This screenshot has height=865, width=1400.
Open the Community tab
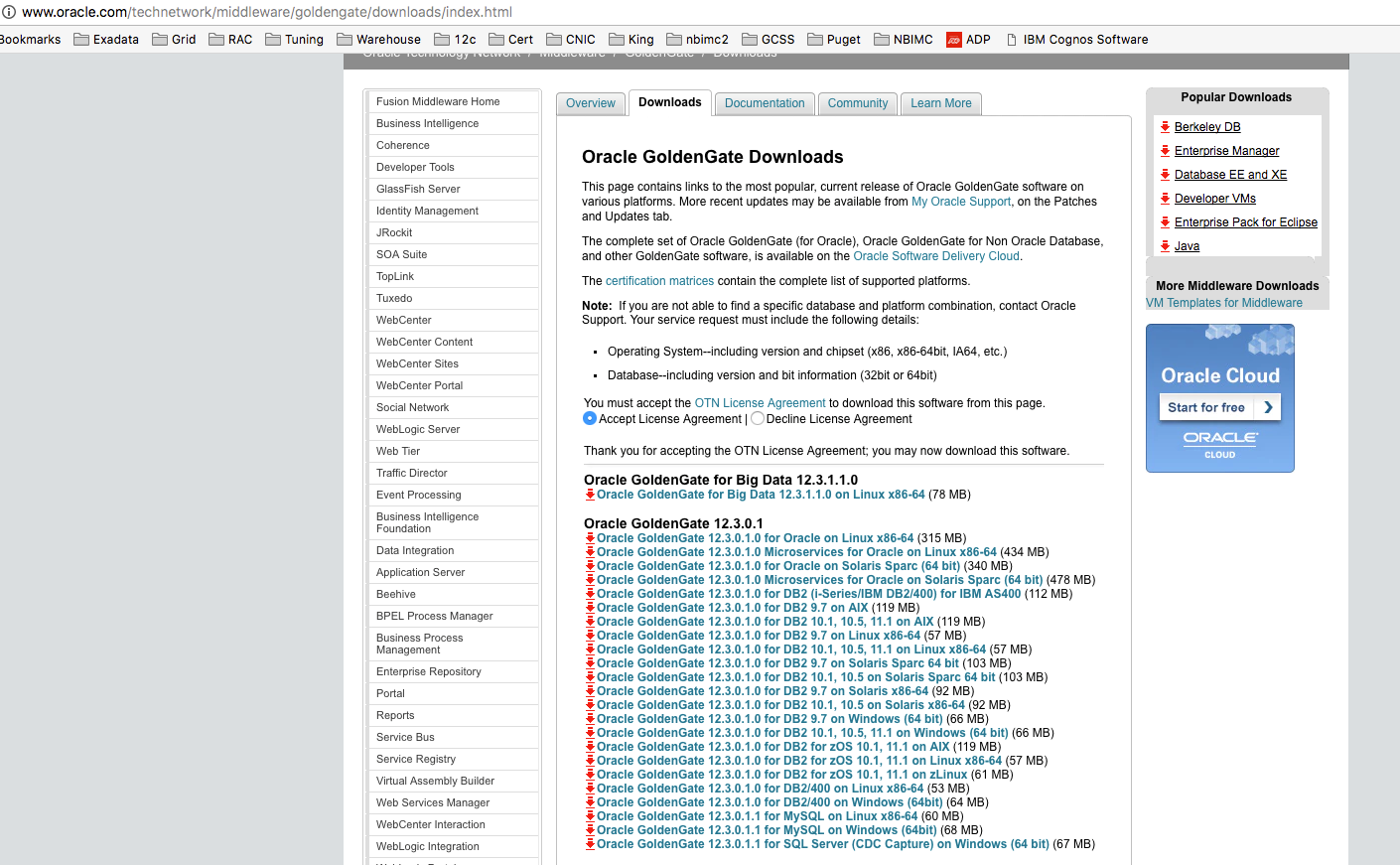tap(857, 103)
